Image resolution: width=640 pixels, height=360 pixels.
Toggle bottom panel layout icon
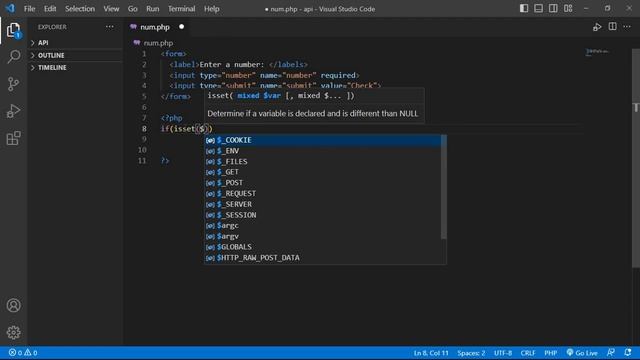click(x=538, y=8)
